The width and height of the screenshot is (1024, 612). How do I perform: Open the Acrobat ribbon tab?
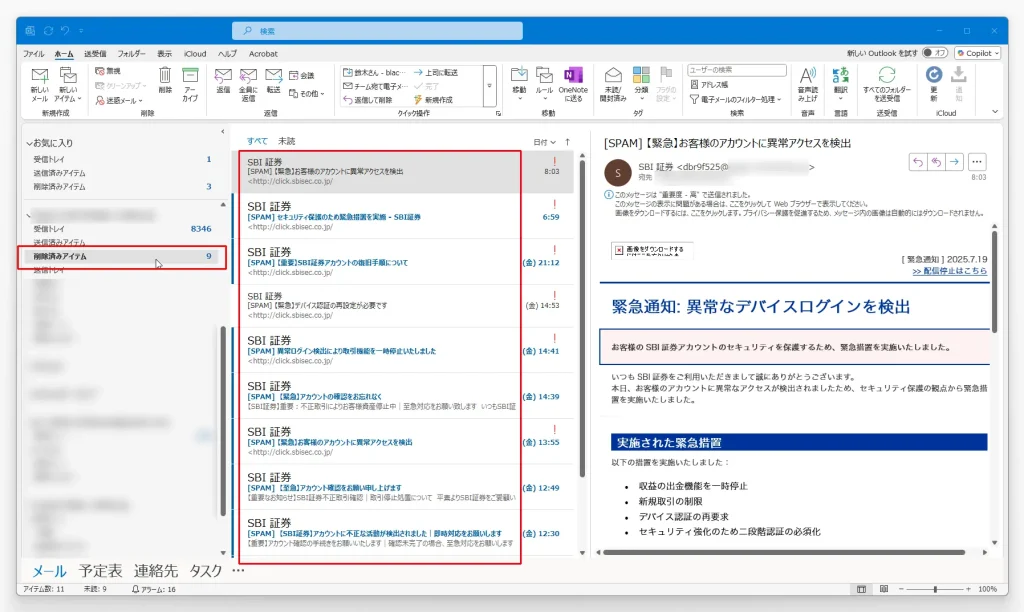click(x=263, y=54)
